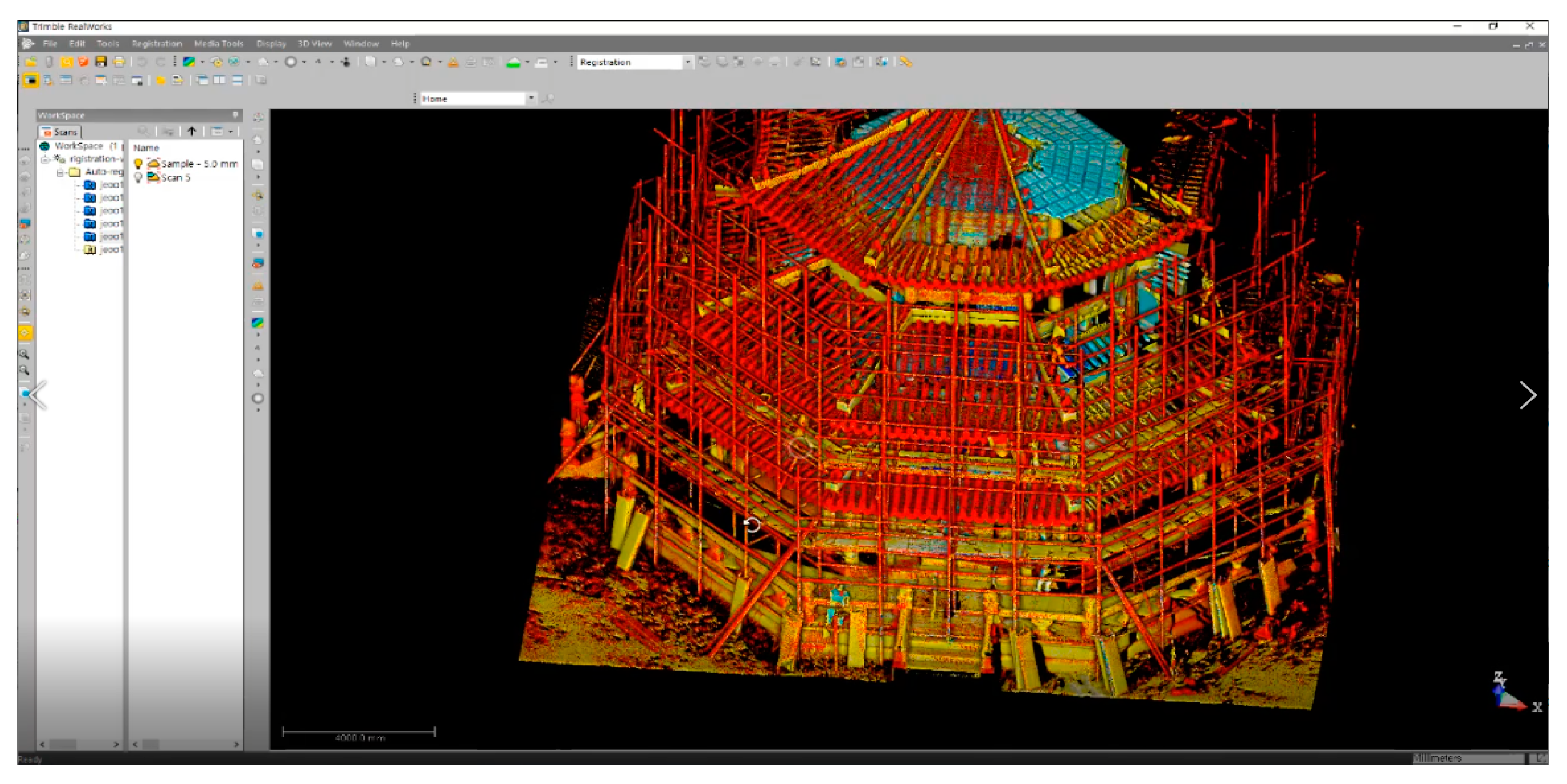The width and height of the screenshot is (1567, 784).
Task: Click the orange cone icon in toolbar
Action: pyautogui.click(x=453, y=62)
